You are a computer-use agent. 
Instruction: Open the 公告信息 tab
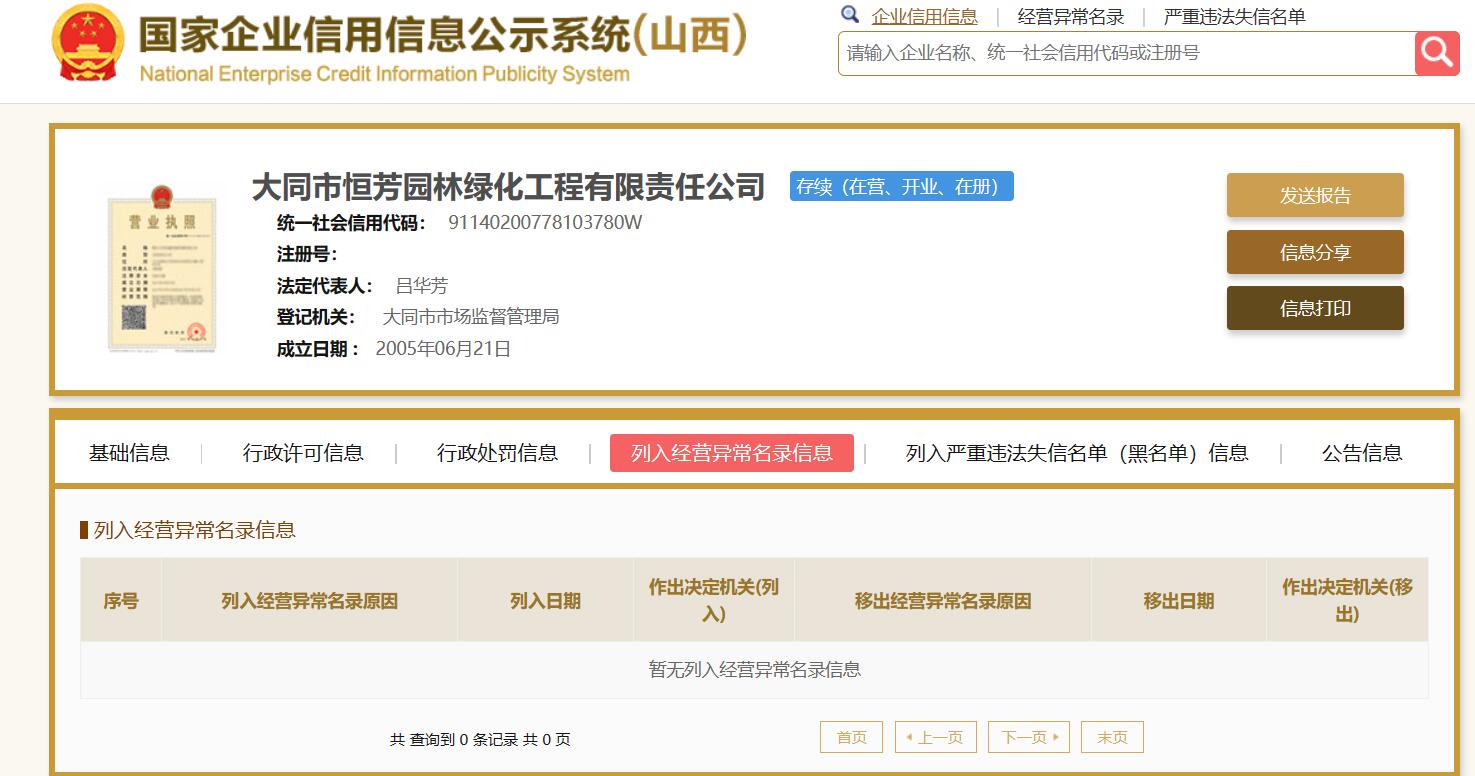tap(1362, 453)
